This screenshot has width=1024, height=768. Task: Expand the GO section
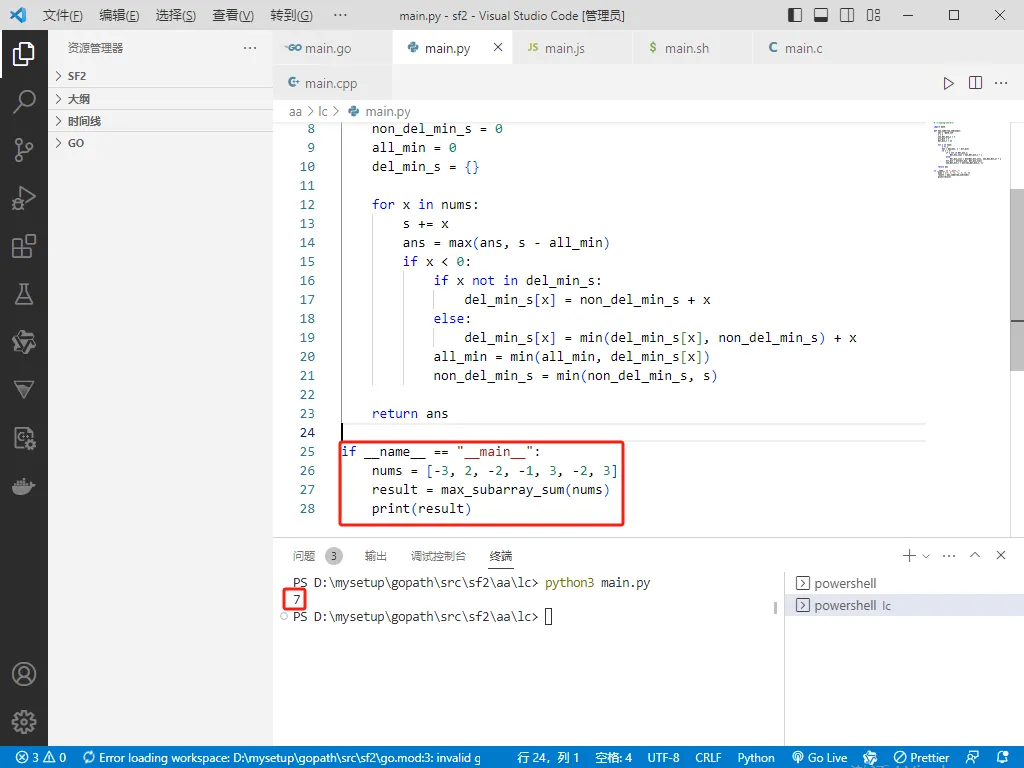tap(161, 143)
